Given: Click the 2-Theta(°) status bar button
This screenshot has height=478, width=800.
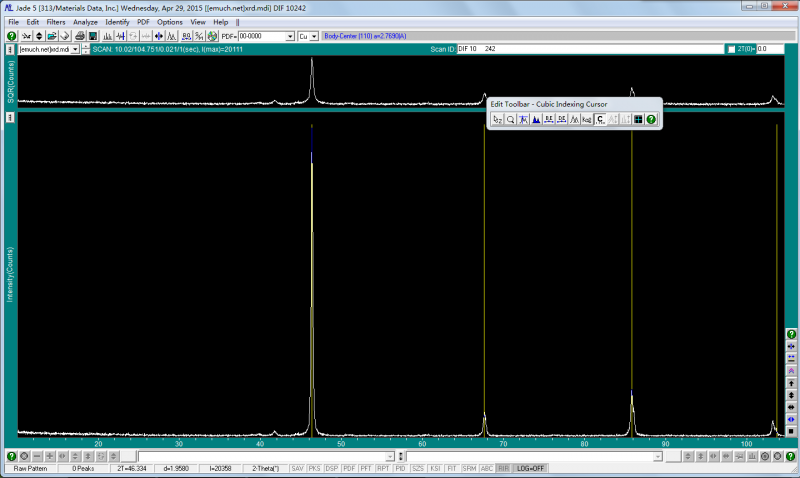Looking at the screenshot, I should pos(265,468).
